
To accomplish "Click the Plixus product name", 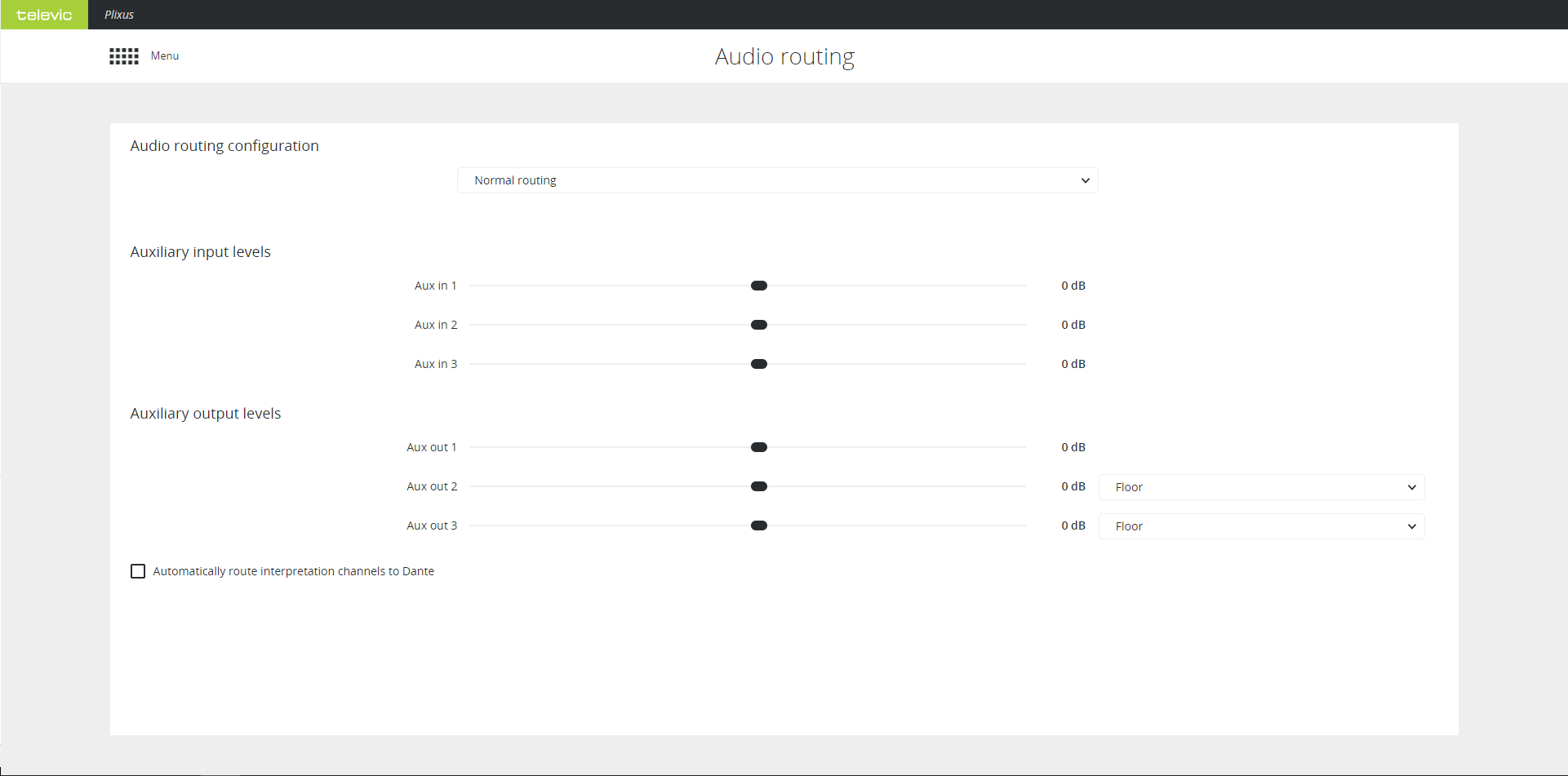I will 119,15.
